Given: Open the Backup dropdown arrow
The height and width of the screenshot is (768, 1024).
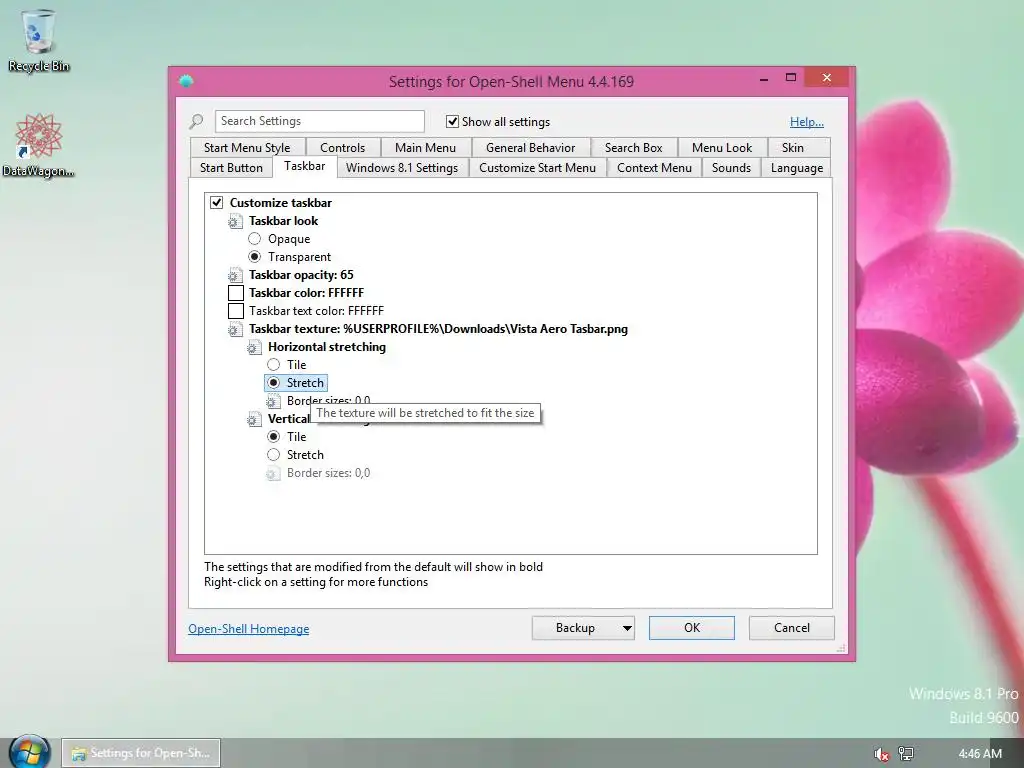Looking at the screenshot, I should point(627,628).
